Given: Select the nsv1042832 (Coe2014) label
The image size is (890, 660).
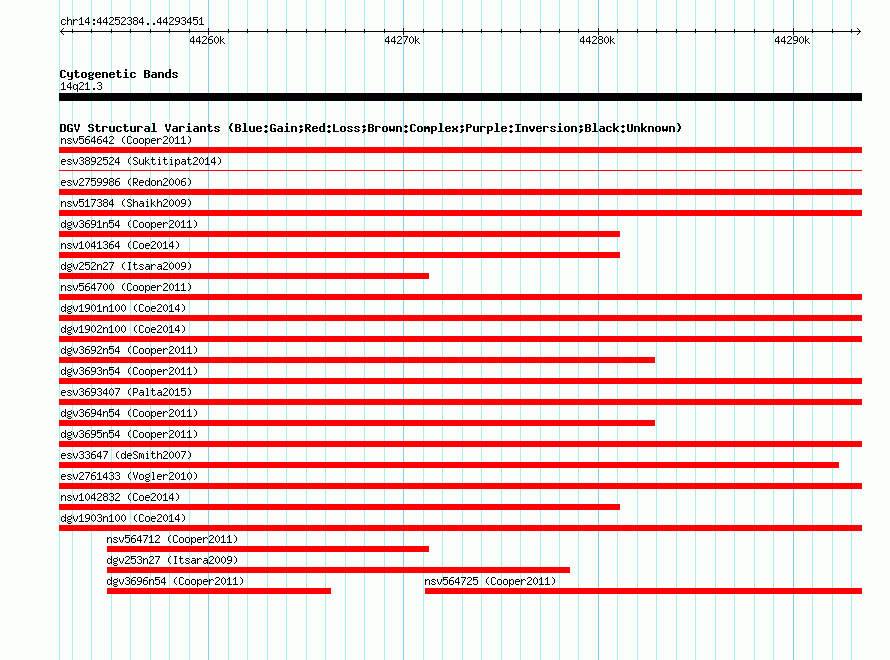Looking at the screenshot, I should click(120, 497).
